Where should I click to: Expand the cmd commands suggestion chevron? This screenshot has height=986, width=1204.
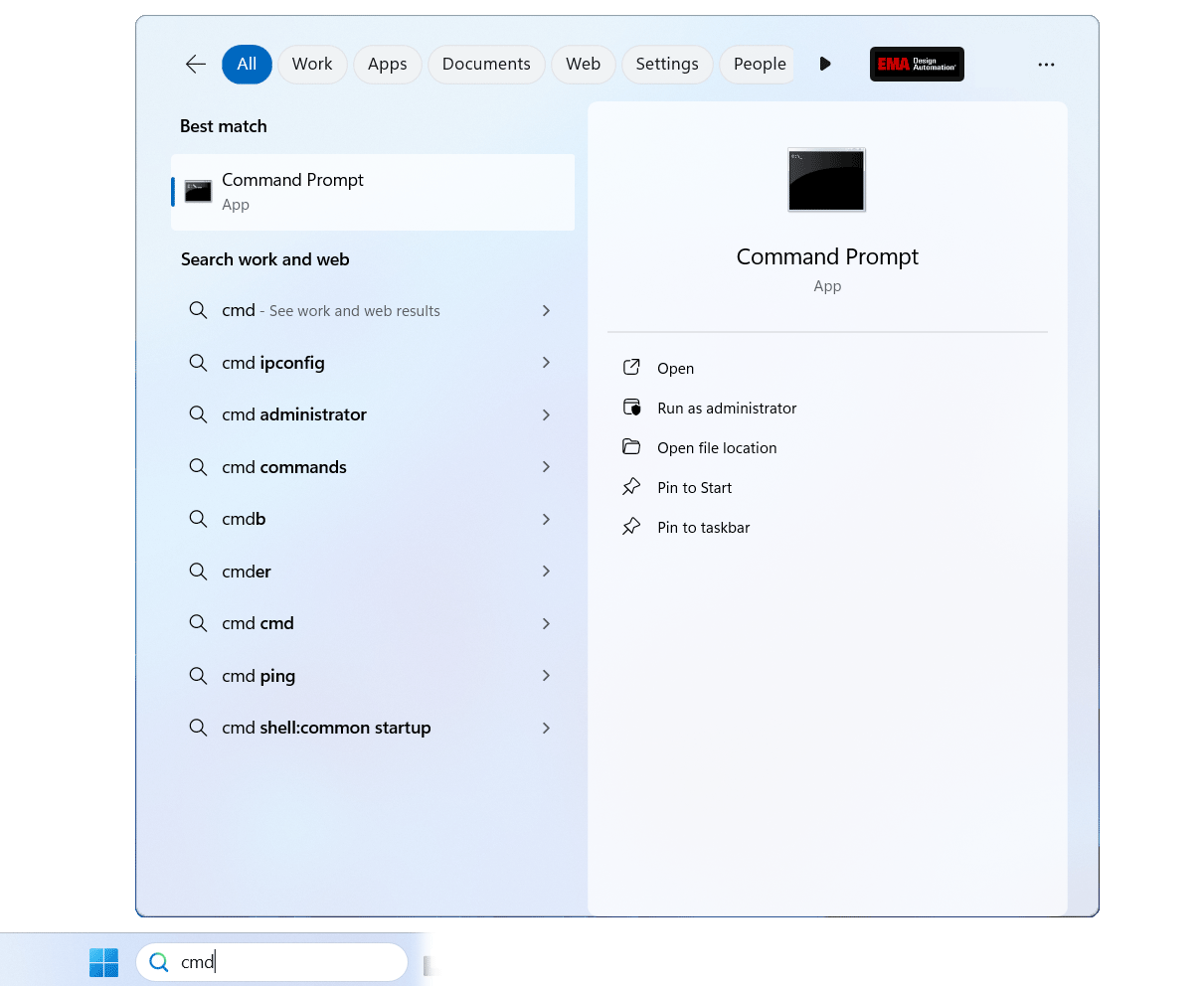pyautogui.click(x=546, y=466)
